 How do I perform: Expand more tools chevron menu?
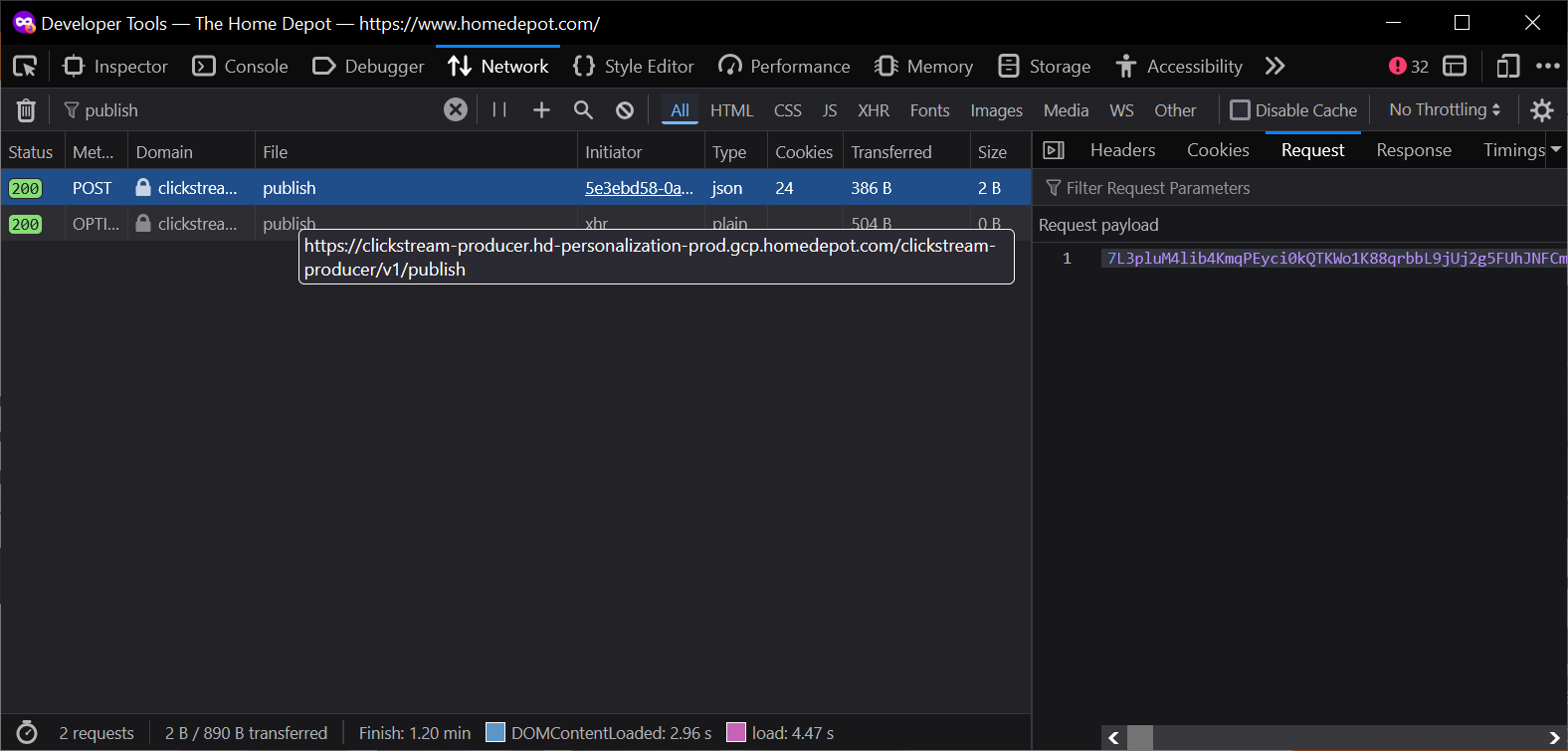1275,67
